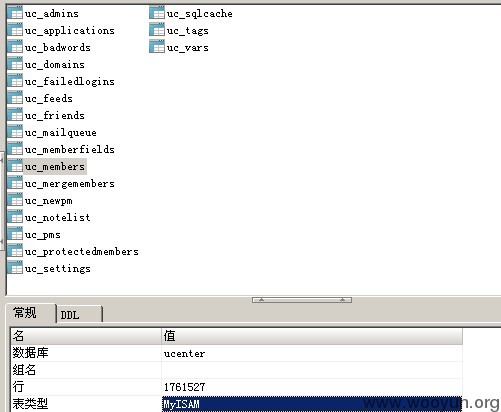Select the uc_settings table name

pyautogui.click(x=58, y=269)
